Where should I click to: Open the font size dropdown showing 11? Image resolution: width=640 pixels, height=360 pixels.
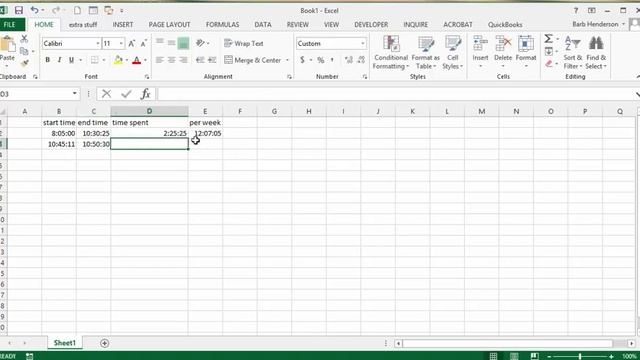point(121,43)
